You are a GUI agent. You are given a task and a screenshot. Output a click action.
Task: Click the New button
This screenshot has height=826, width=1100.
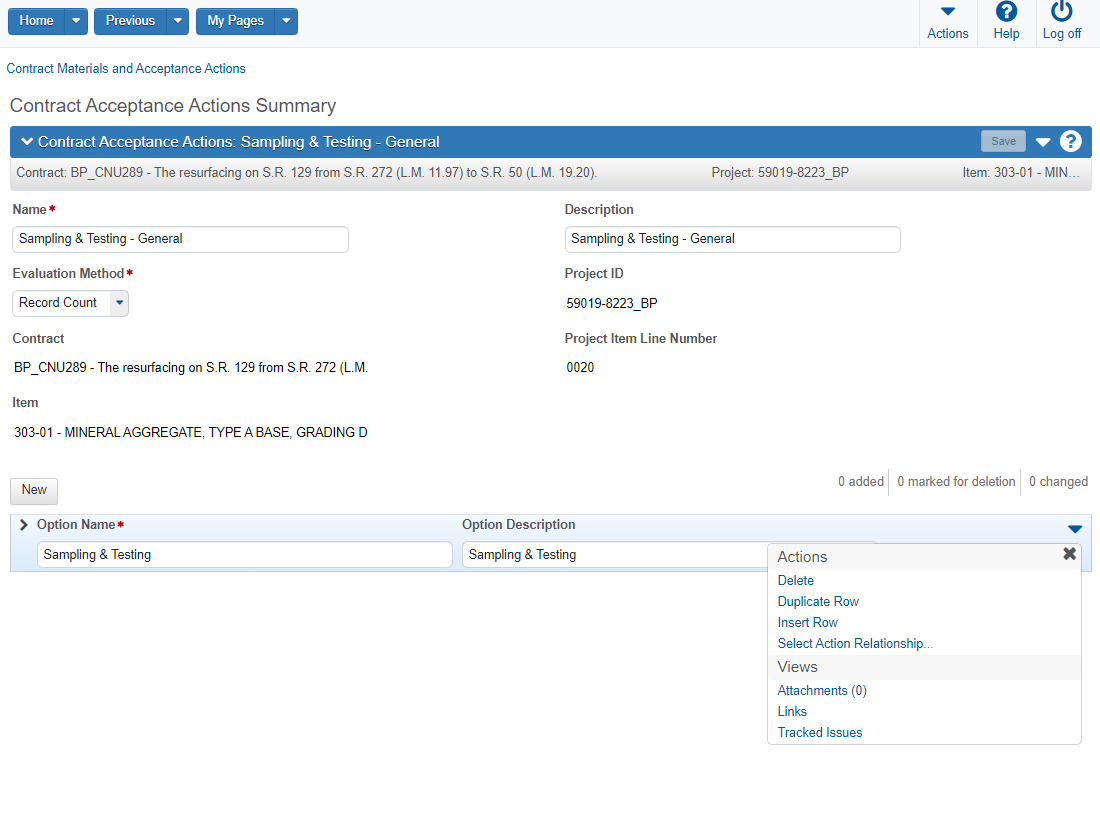click(34, 490)
